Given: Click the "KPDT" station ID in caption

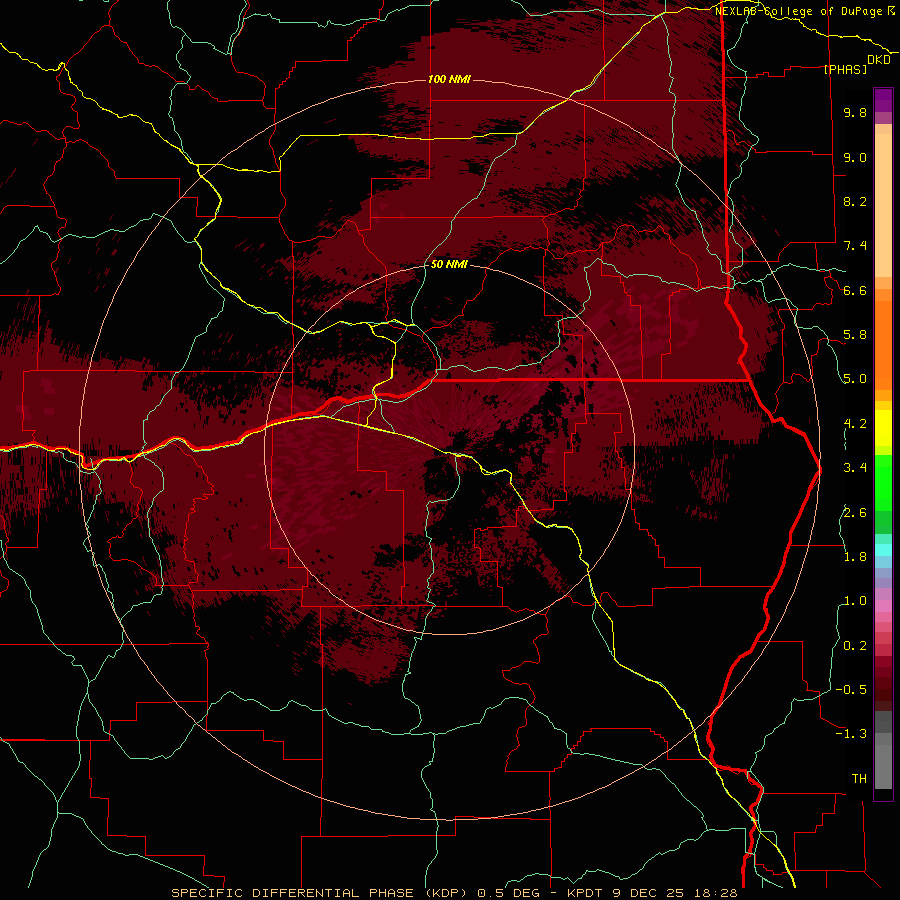Looking at the screenshot, I should pos(585,893).
